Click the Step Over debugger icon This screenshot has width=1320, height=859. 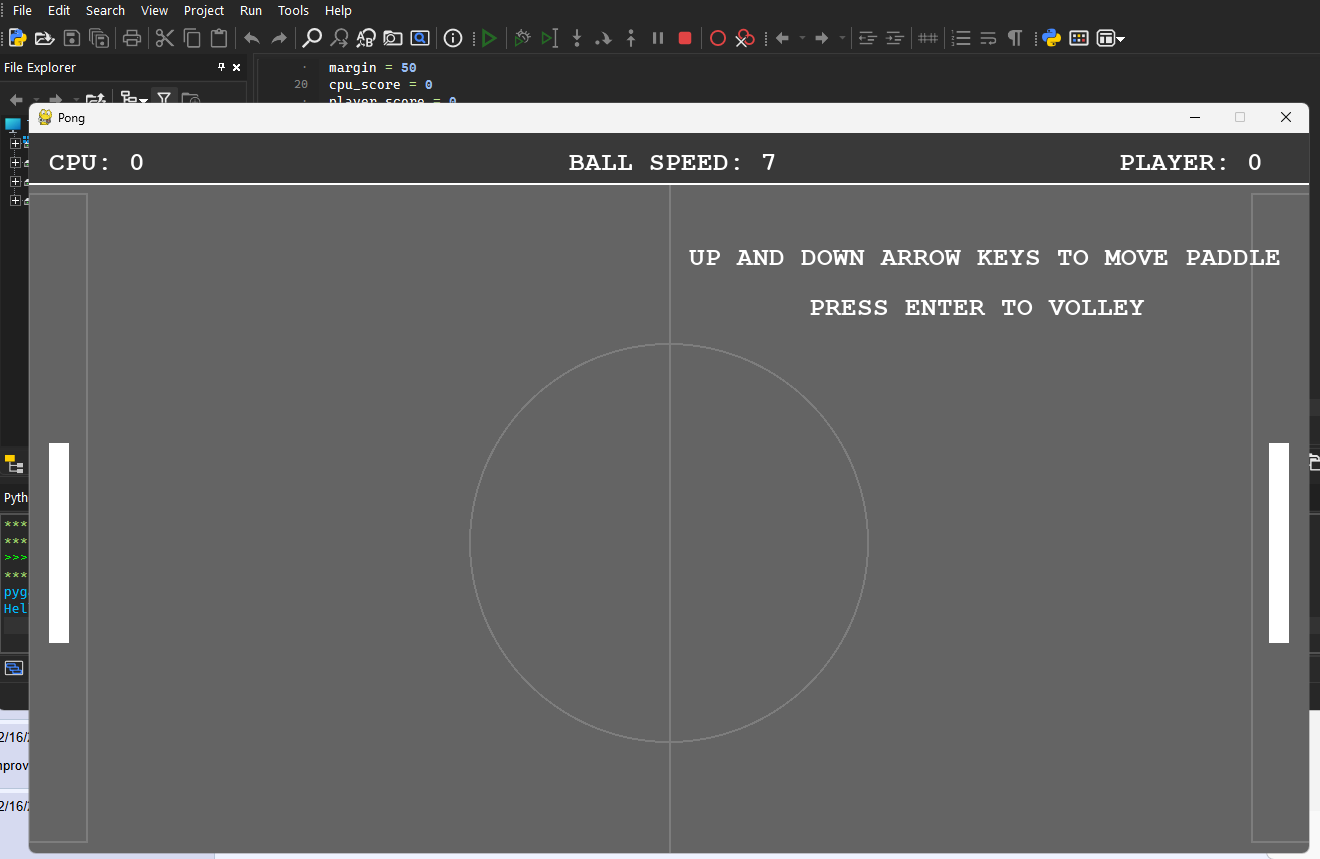pyautogui.click(x=603, y=38)
